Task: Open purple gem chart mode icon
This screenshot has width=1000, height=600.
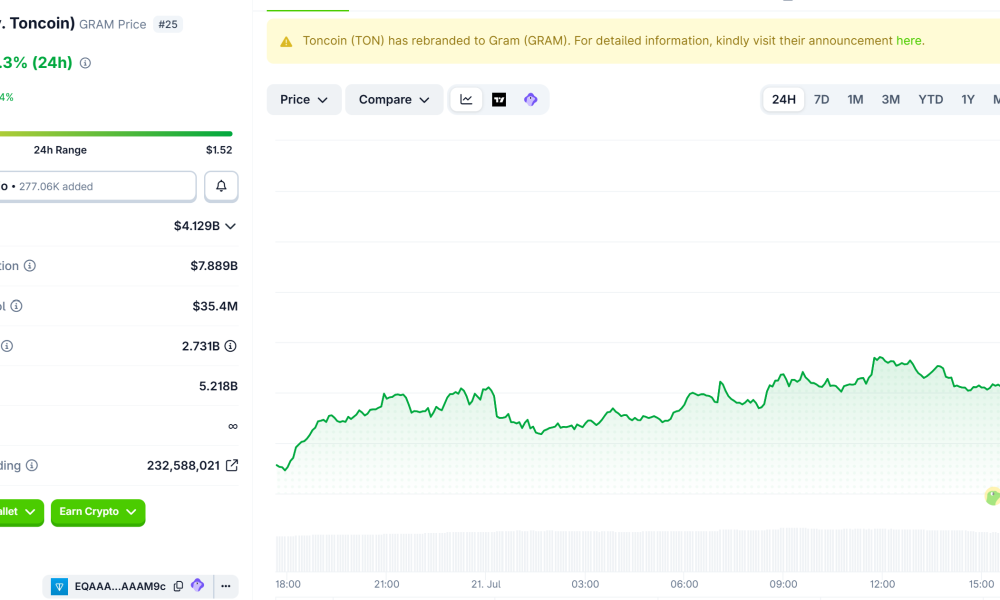Action: coord(531,99)
